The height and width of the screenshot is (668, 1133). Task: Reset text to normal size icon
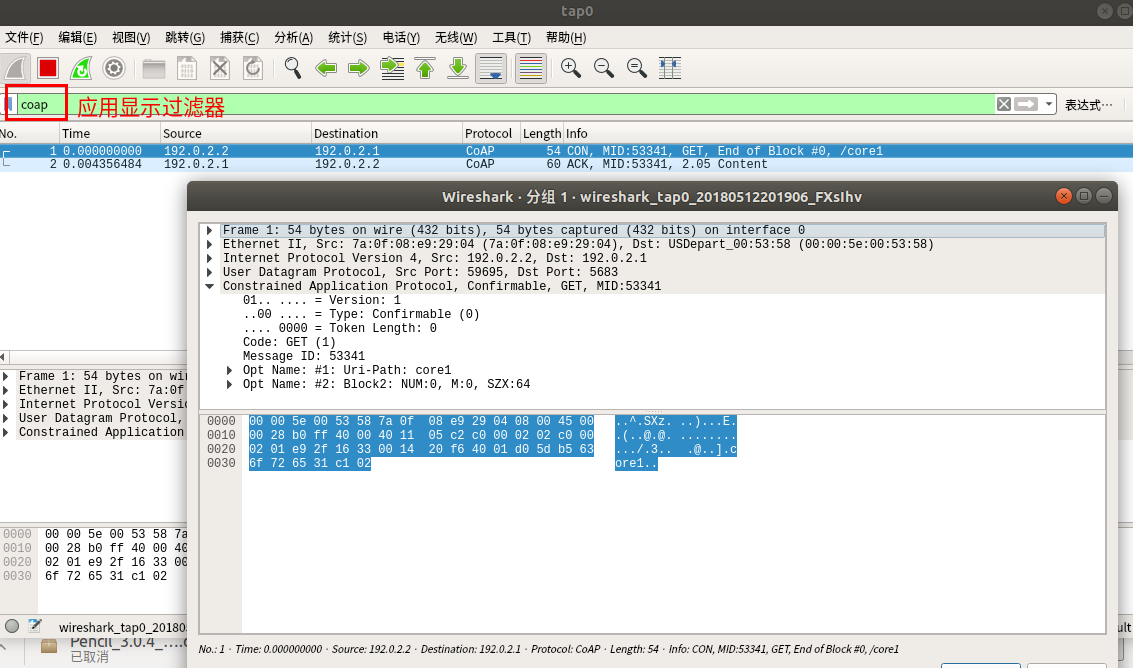pyautogui.click(x=637, y=68)
